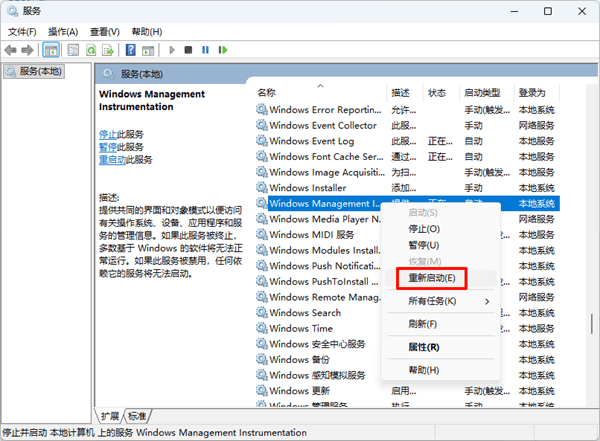Click the blue Help question mark icon
The image size is (600, 441).
[131, 50]
